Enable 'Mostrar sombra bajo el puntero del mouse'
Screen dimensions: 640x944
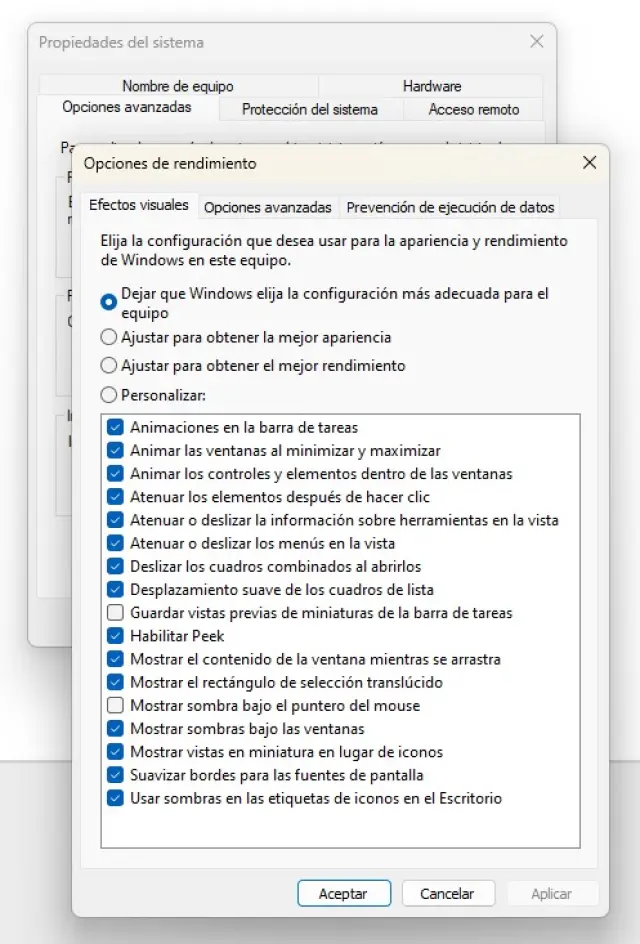click(x=115, y=706)
